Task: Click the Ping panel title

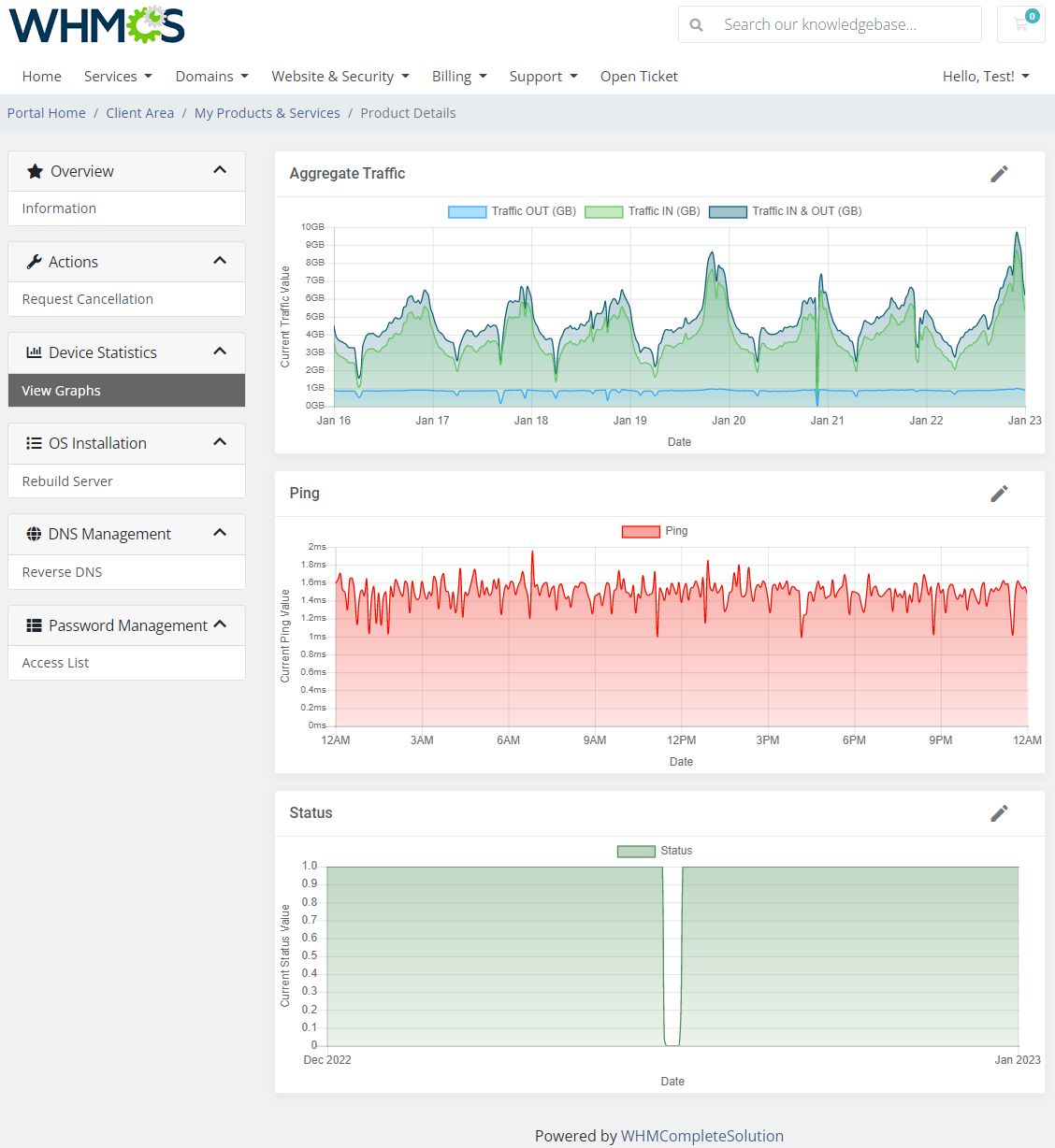Action: click(x=305, y=494)
